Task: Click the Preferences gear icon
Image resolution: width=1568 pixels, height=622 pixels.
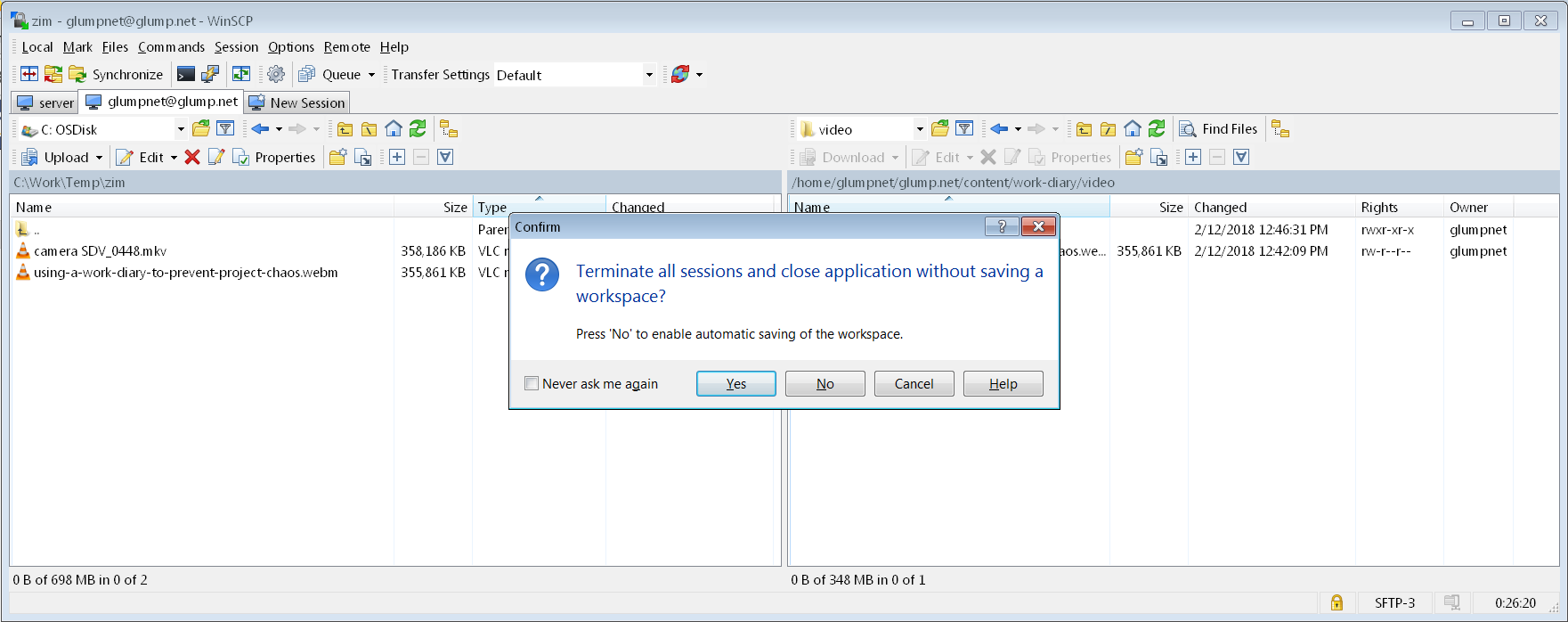Action: coord(276,74)
